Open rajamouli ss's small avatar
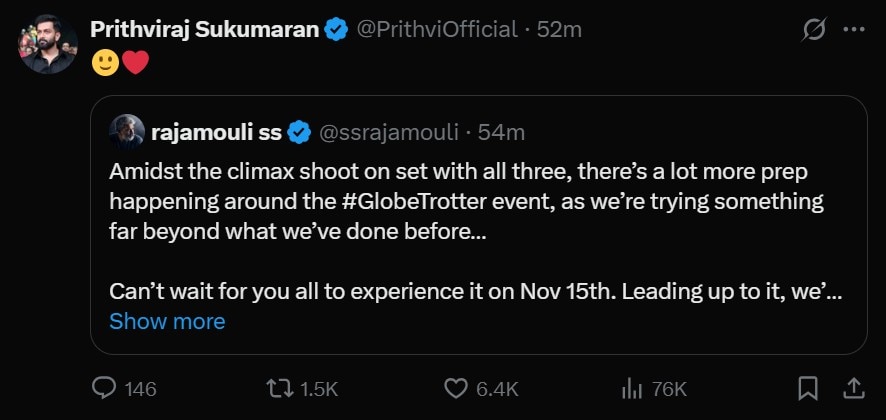 (x=126, y=132)
